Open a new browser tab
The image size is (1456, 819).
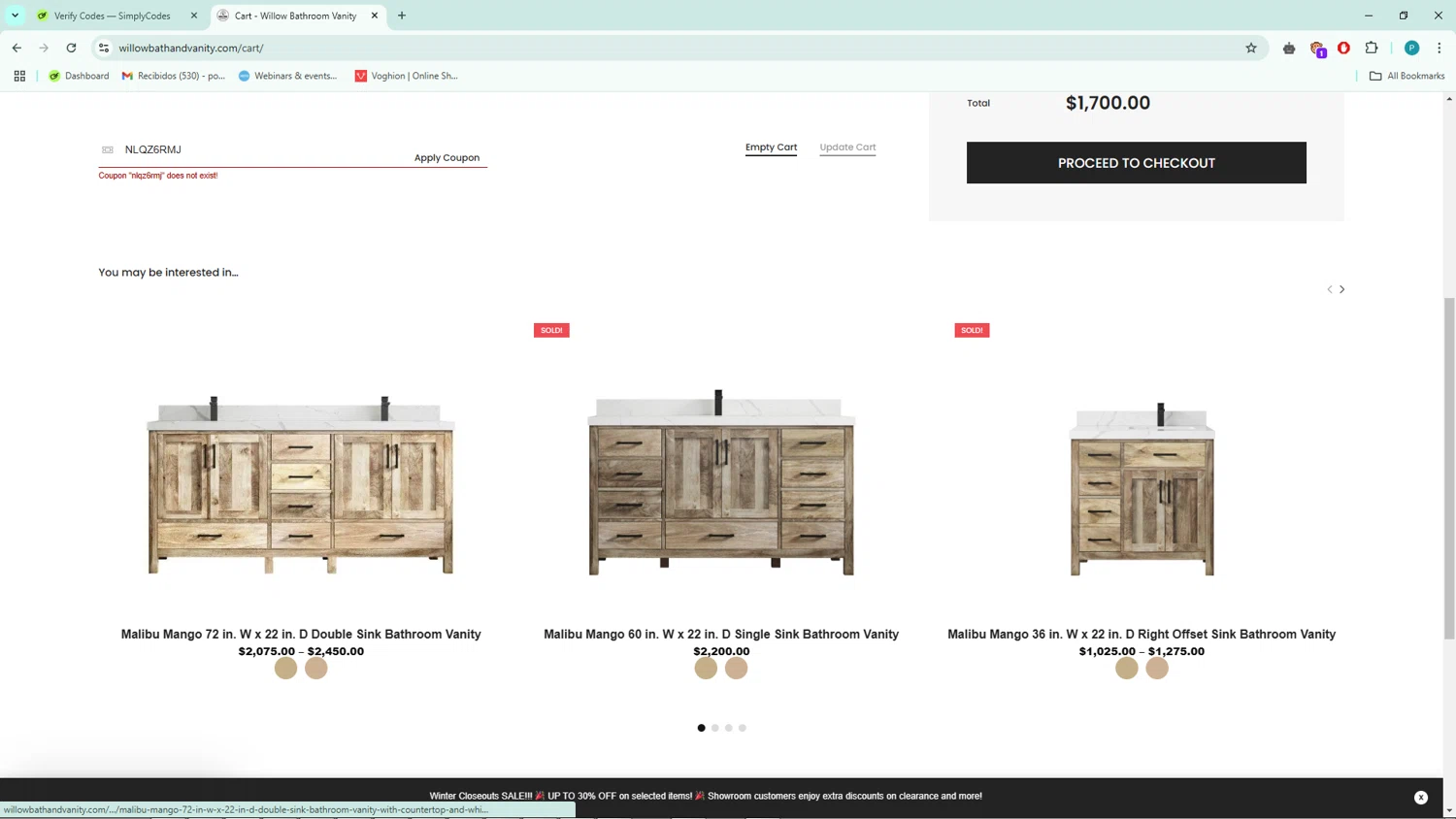point(402,16)
